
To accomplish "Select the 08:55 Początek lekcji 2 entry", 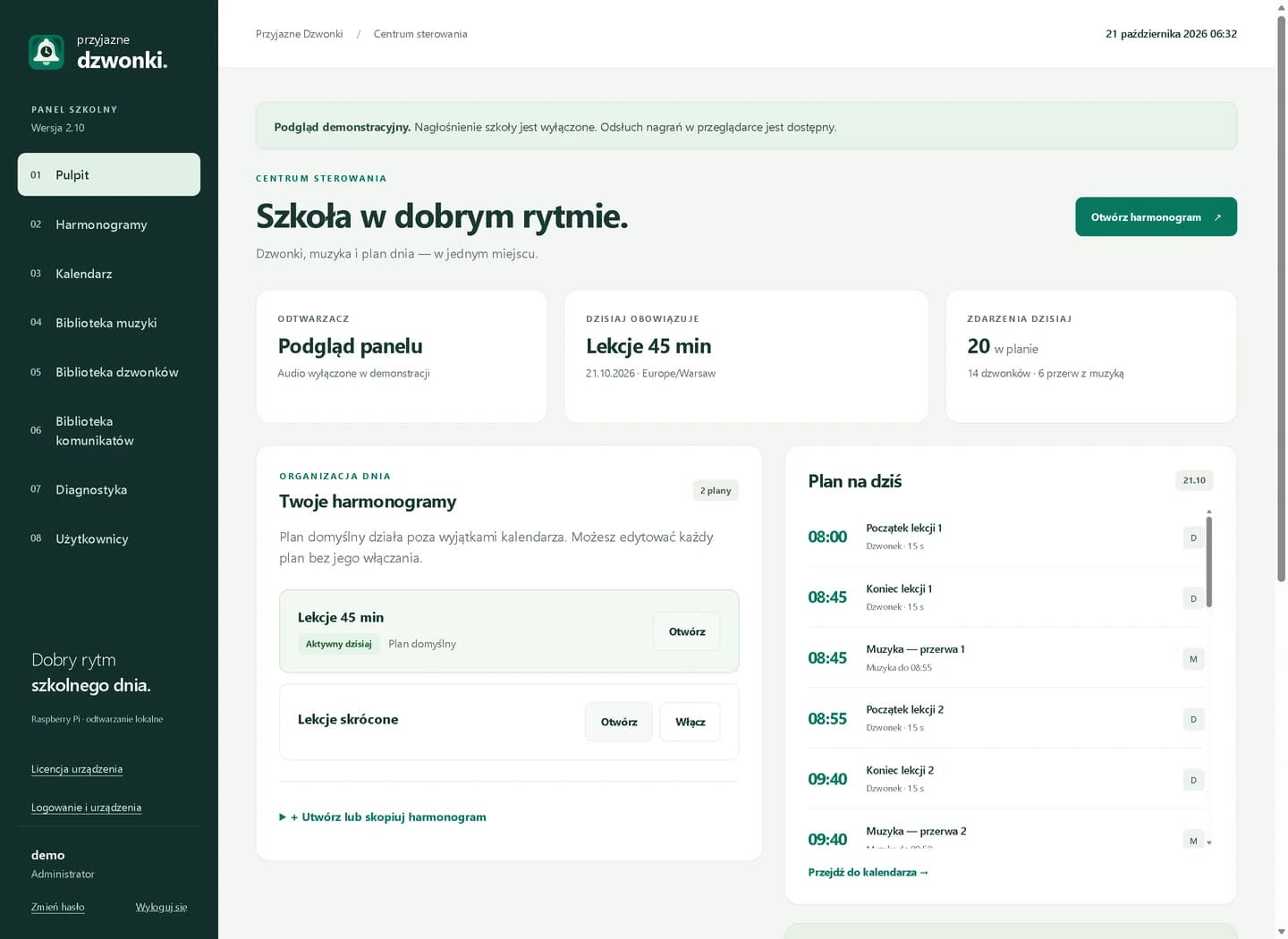I will point(1006,718).
